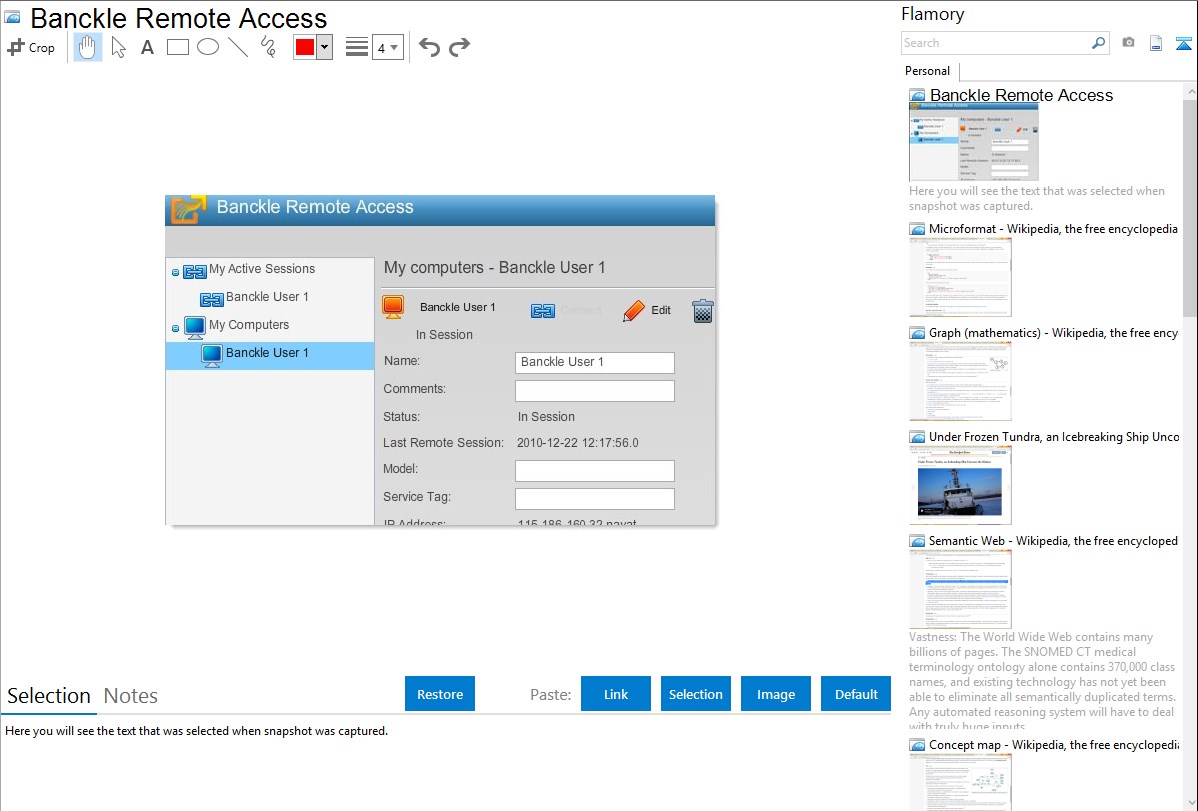The image size is (1198, 811).
Task: Click the line thickness icon
Action: tap(357, 47)
